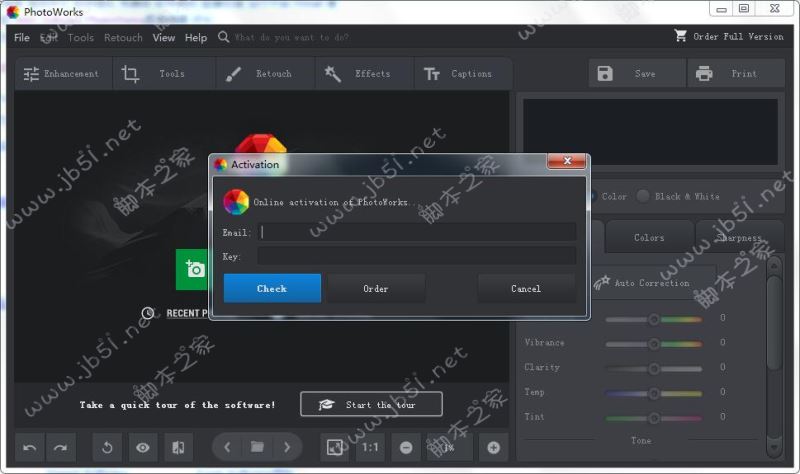Open the Colors tab in right panel
The width and height of the screenshot is (800, 474).
point(649,237)
